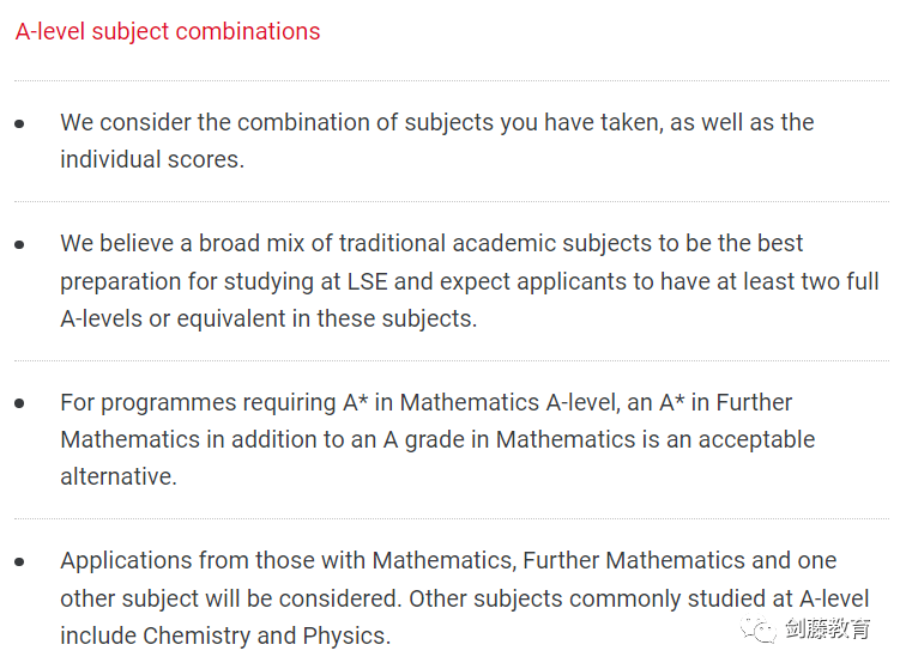Click the "剑藤教育" watermark text
The image size is (900, 669).
coord(827,630)
